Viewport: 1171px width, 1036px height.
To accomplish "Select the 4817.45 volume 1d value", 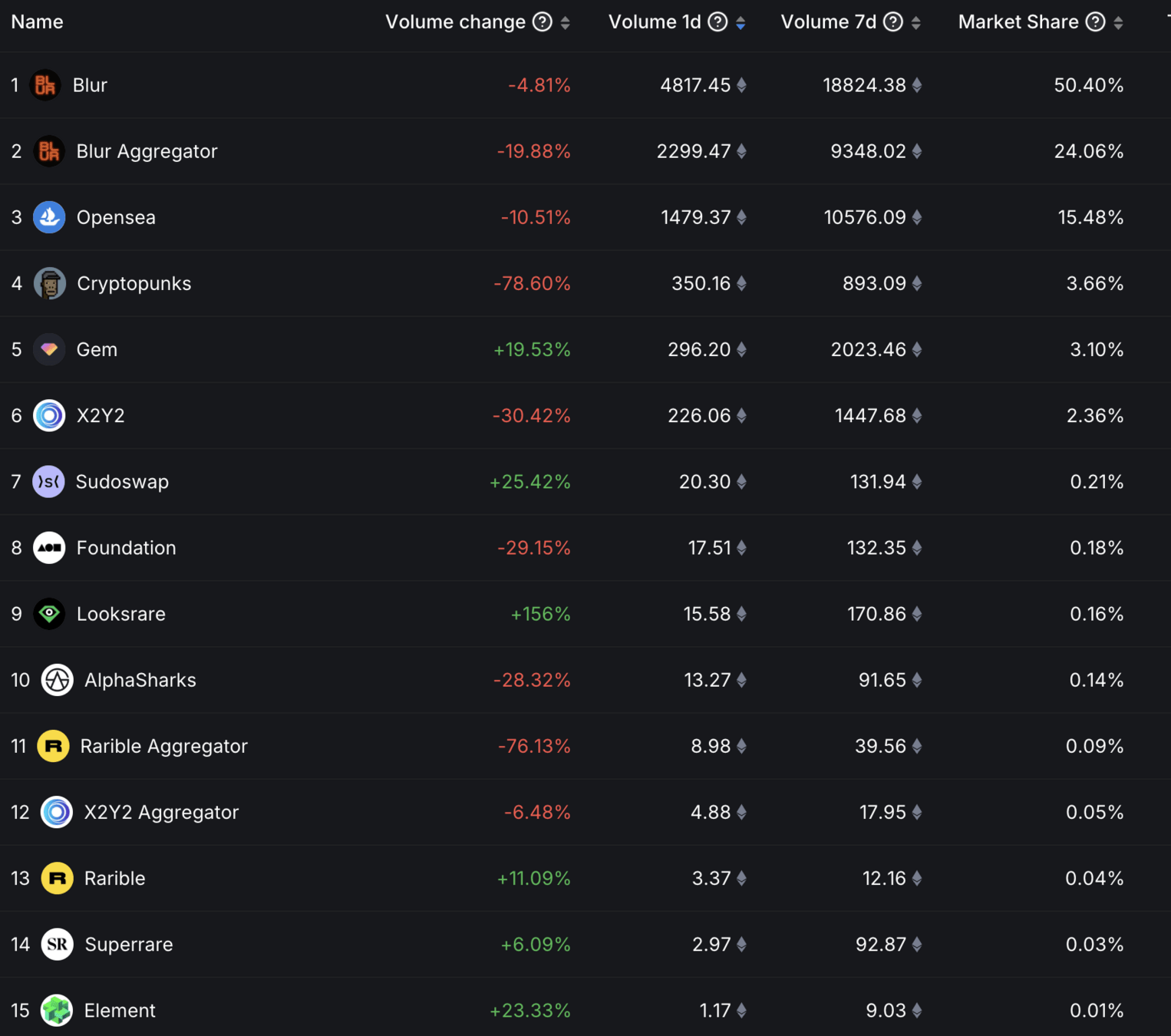I will 695,85.
